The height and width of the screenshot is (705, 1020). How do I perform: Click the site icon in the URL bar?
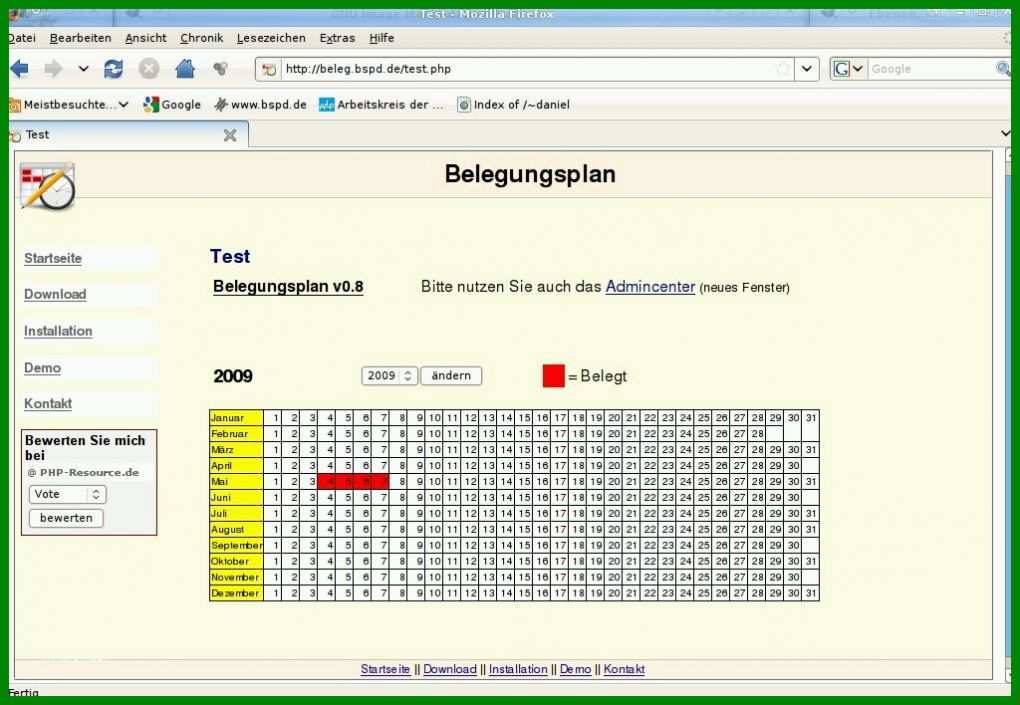269,69
